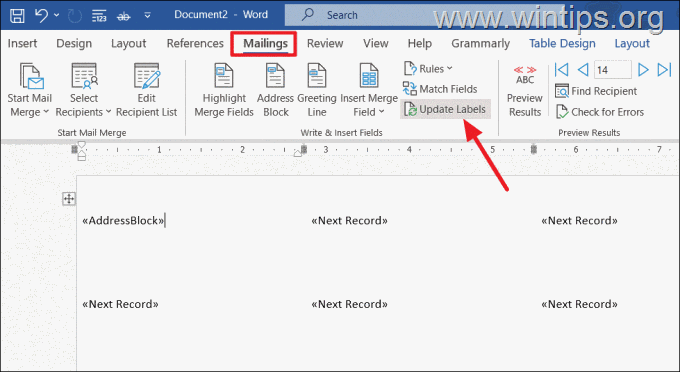680x372 pixels.
Task: Click the right indent marker on ruler
Action: click(298, 153)
